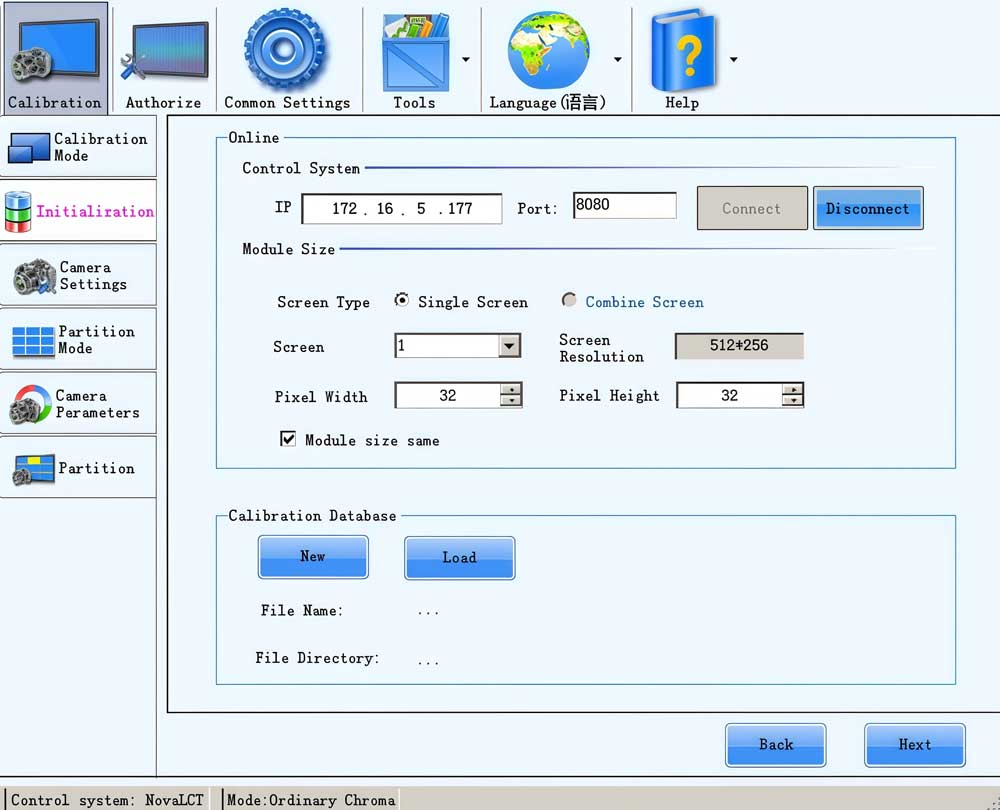
Task: Click the Control system: NovaLCT status text
Action: pyautogui.click(x=107, y=800)
